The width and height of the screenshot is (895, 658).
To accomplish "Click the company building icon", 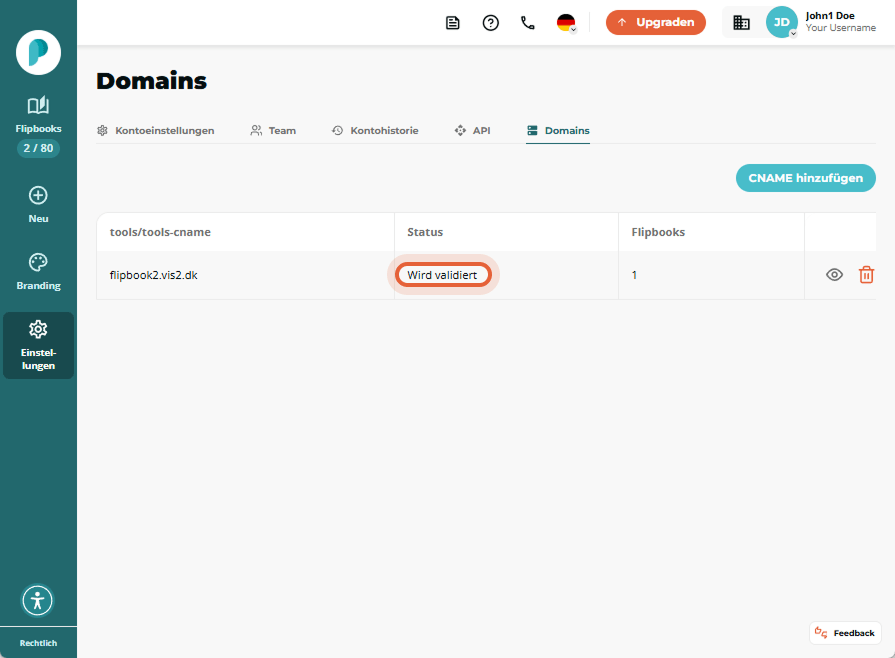I will pyautogui.click(x=741, y=23).
